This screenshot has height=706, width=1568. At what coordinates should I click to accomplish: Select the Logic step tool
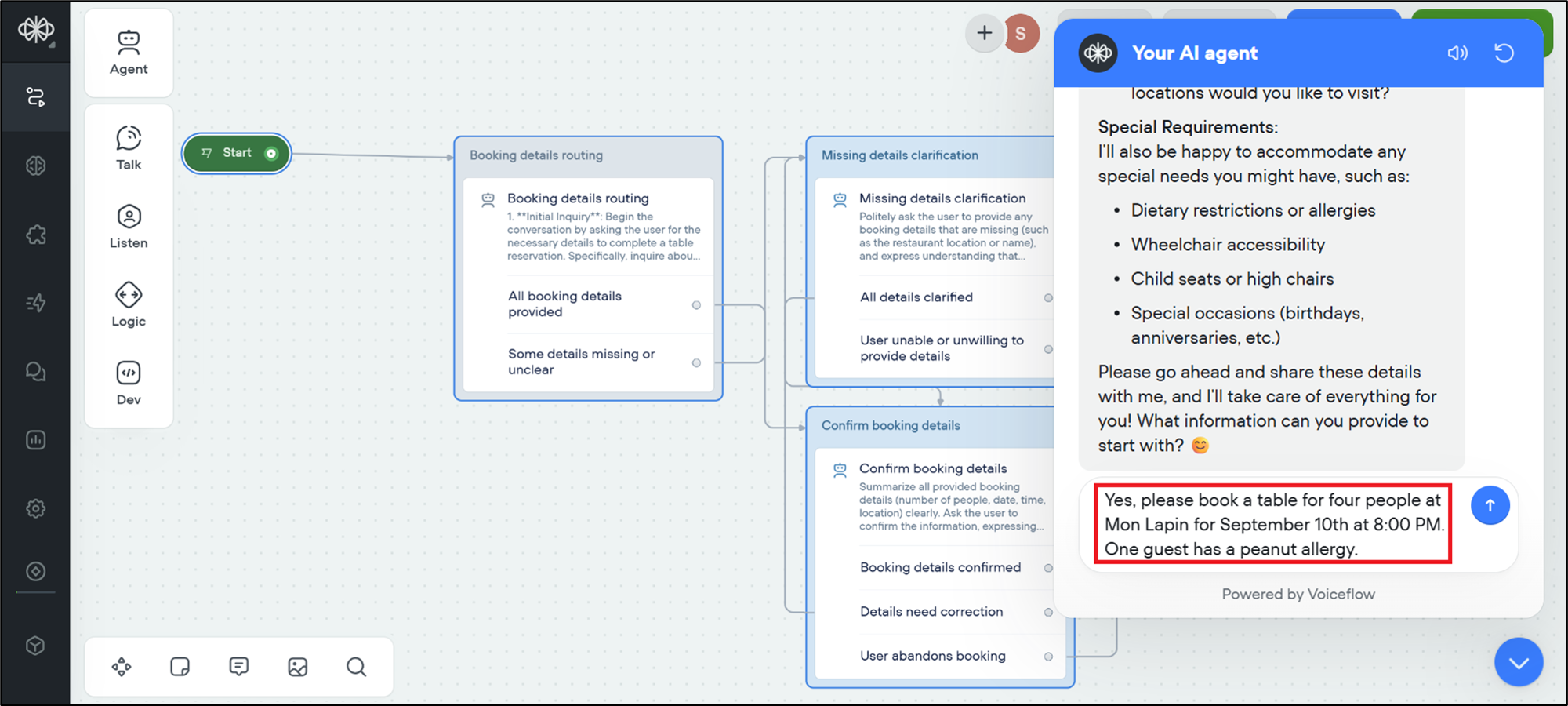(129, 304)
